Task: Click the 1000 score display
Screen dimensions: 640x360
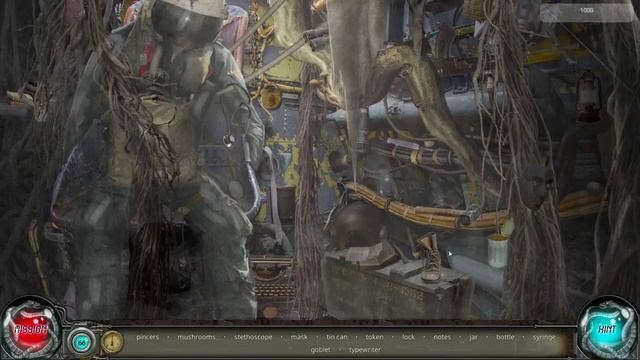Action: point(587,11)
